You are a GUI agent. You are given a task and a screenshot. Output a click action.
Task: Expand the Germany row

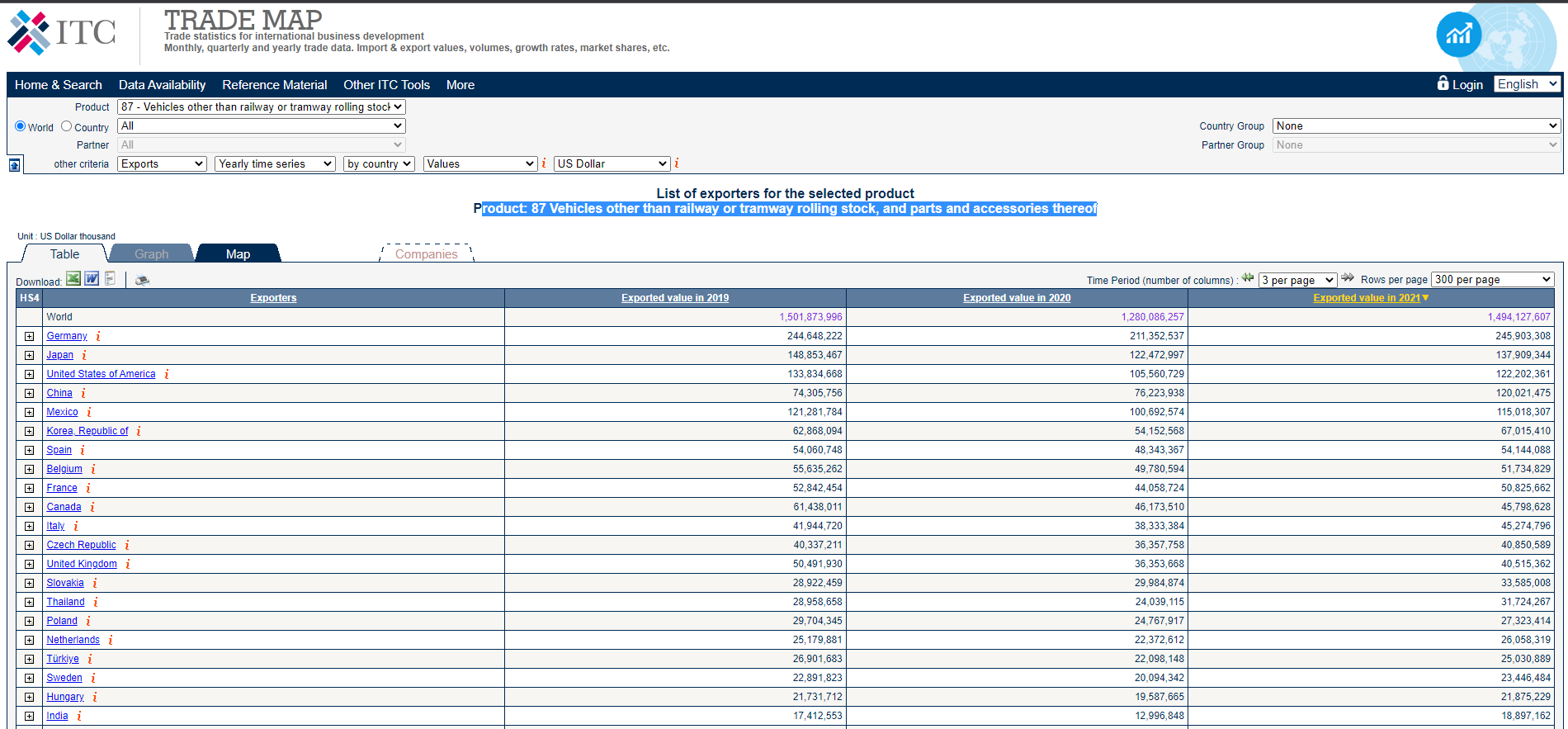coord(29,336)
